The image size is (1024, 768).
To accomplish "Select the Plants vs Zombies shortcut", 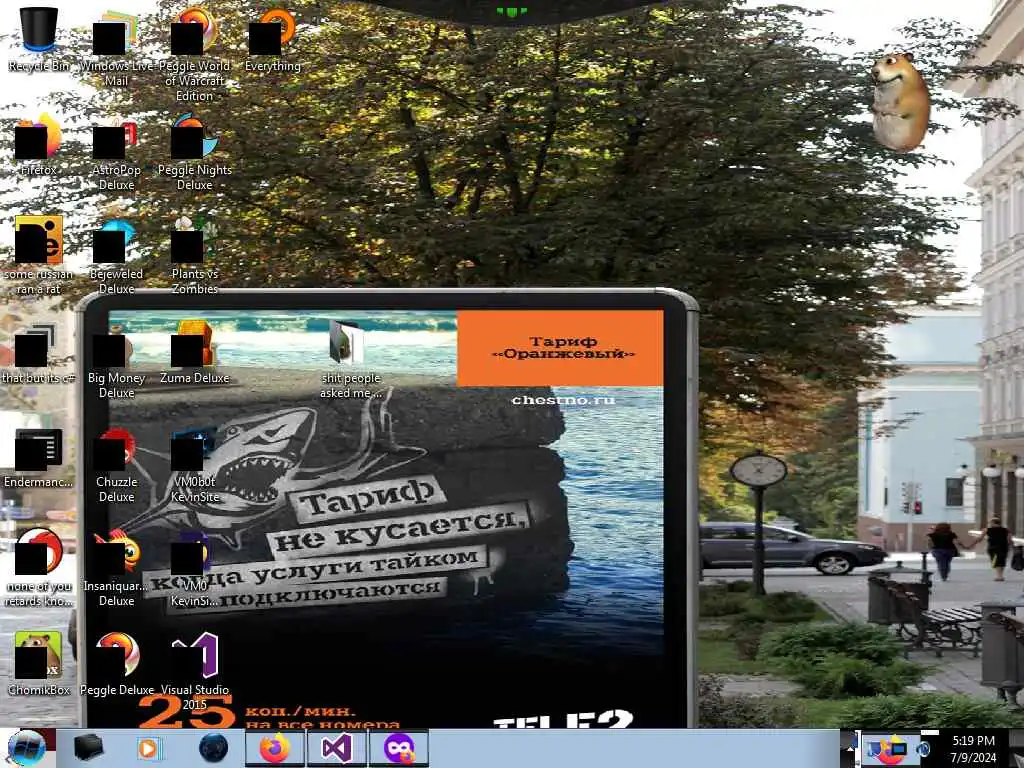I will click(194, 255).
